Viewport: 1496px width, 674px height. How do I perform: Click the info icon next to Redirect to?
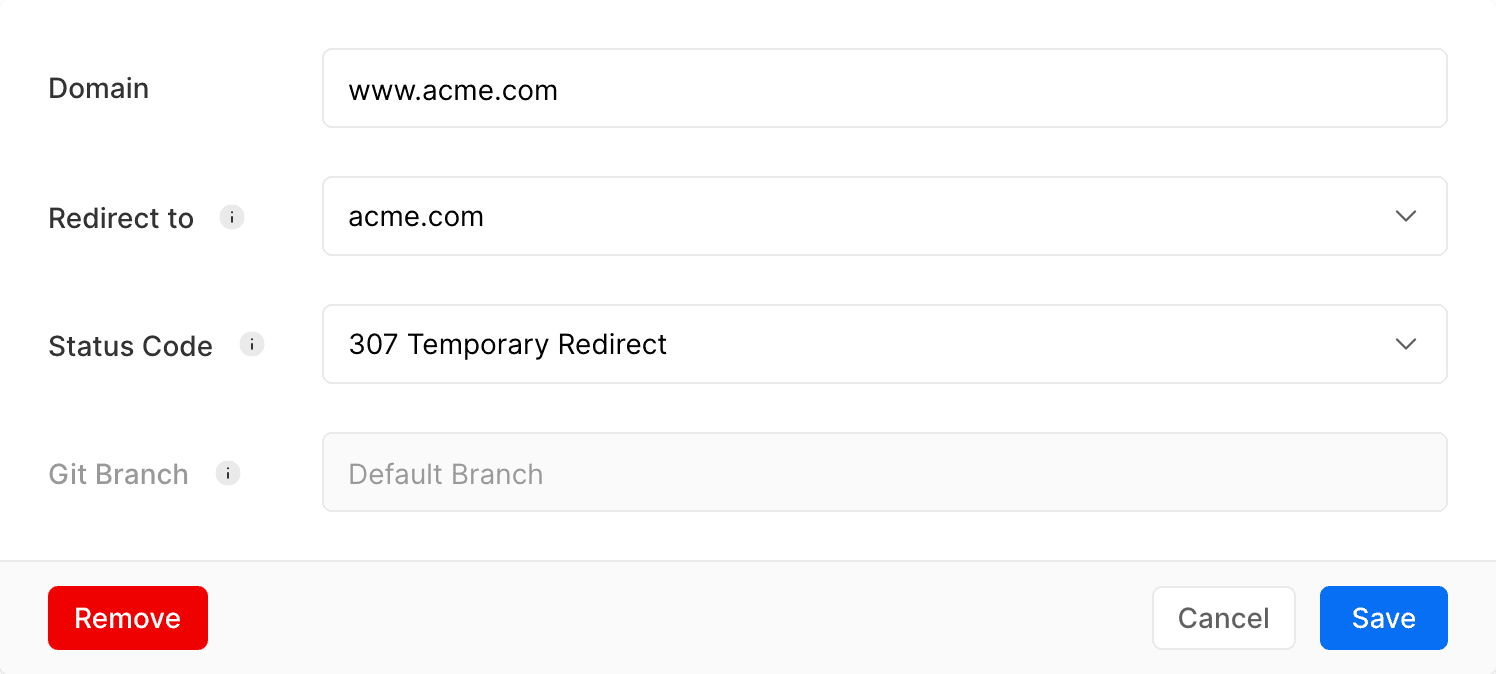[231, 217]
